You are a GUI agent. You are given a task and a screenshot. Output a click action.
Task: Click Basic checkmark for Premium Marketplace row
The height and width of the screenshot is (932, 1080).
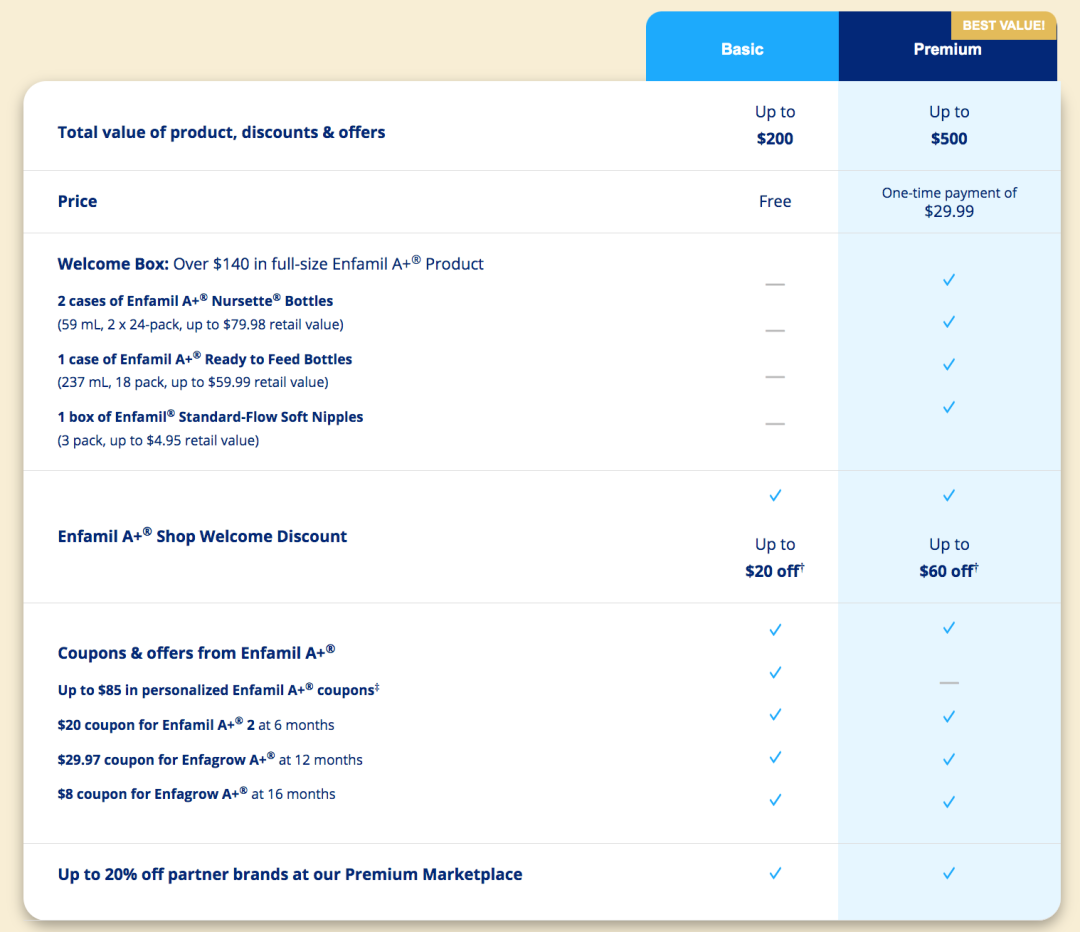click(776, 873)
